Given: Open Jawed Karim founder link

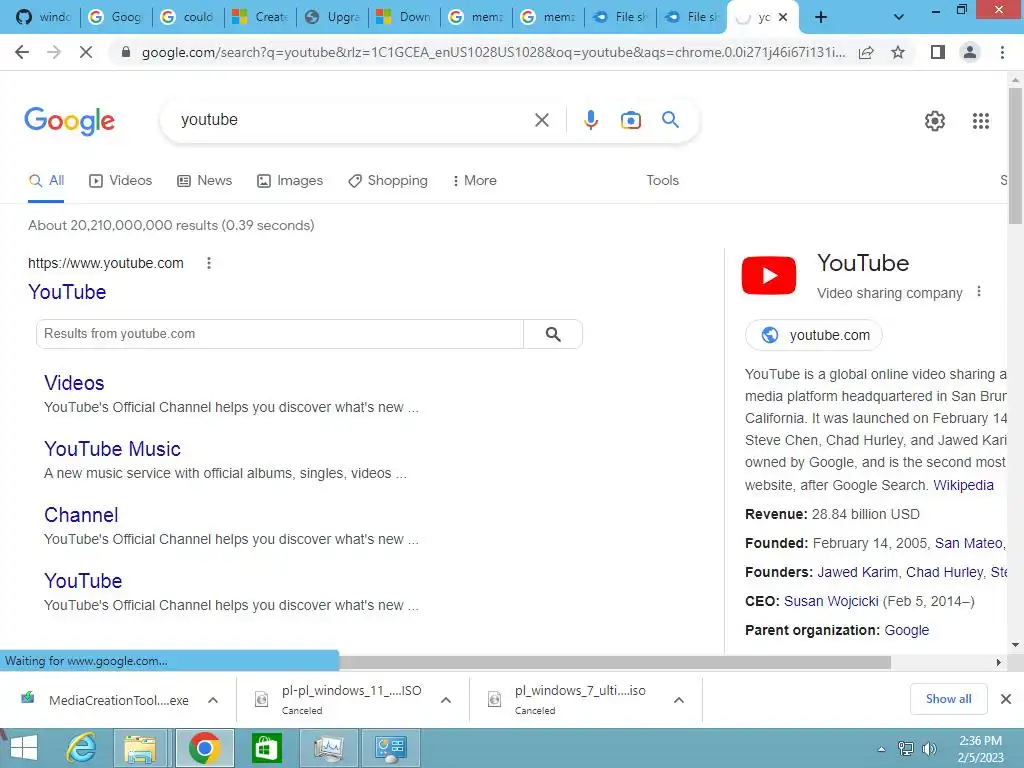Looking at the screenshot, I should 857,573.
